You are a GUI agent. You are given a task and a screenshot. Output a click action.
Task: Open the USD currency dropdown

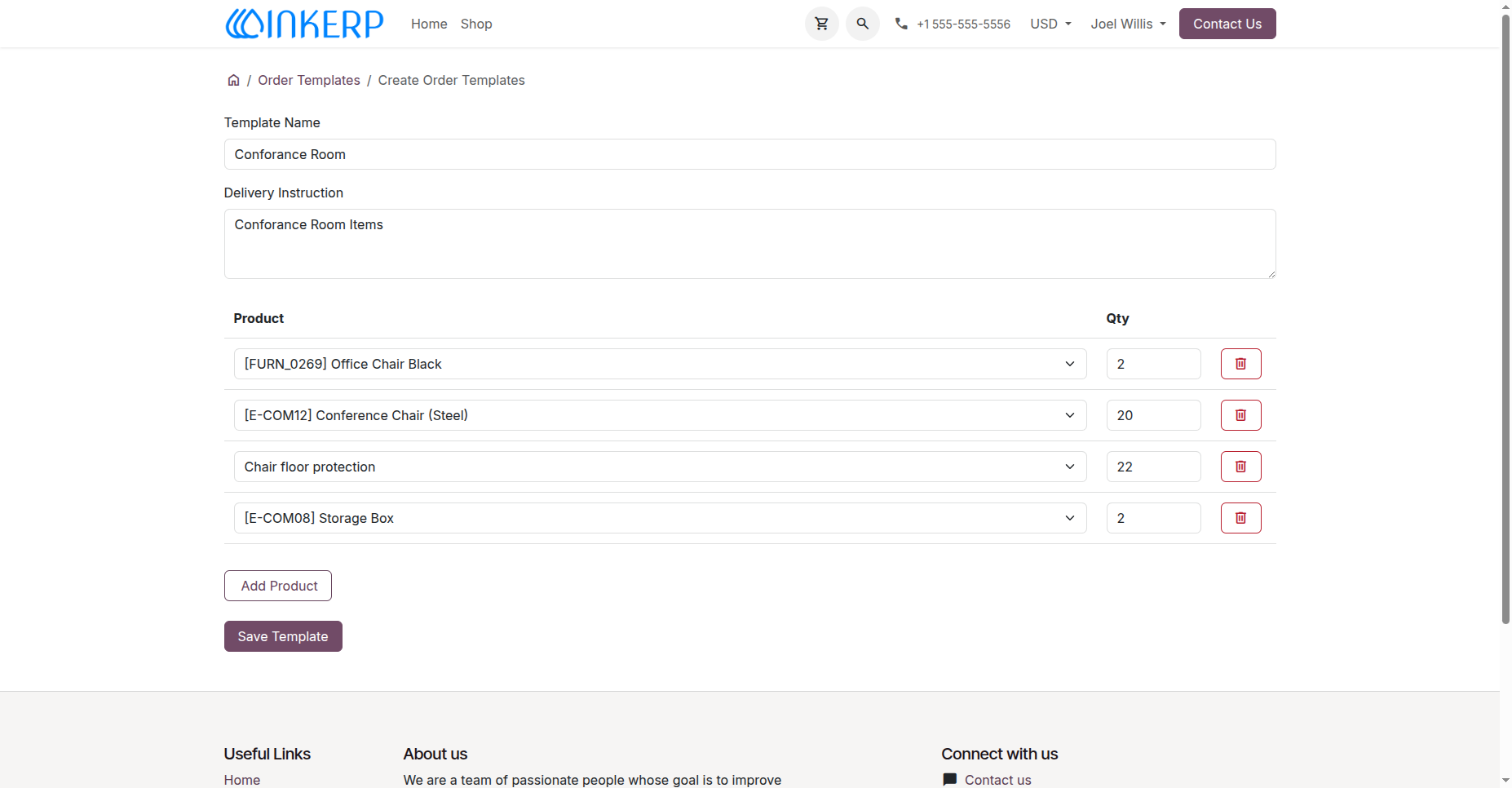1050,24
